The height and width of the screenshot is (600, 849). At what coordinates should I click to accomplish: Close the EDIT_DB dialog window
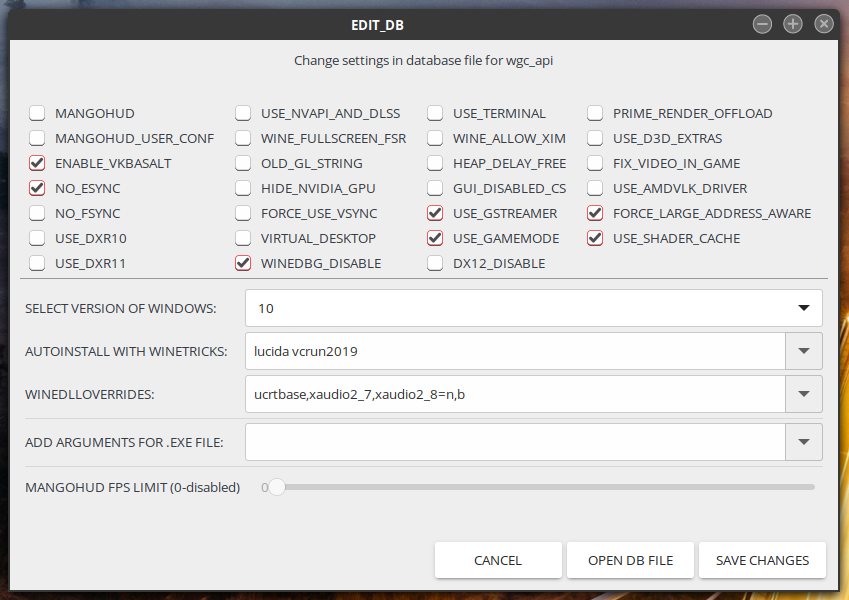(x=823, y=24)
